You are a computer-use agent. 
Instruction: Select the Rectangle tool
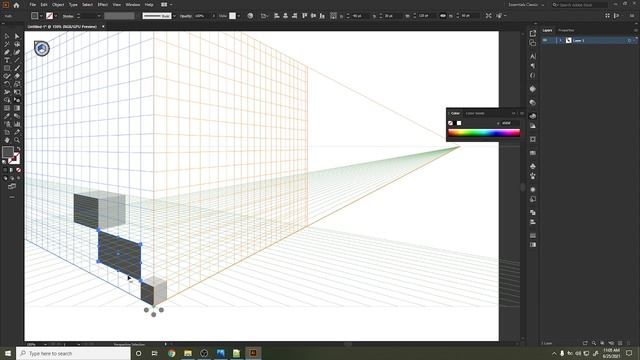pyautogui.click(x=7, y=68)
